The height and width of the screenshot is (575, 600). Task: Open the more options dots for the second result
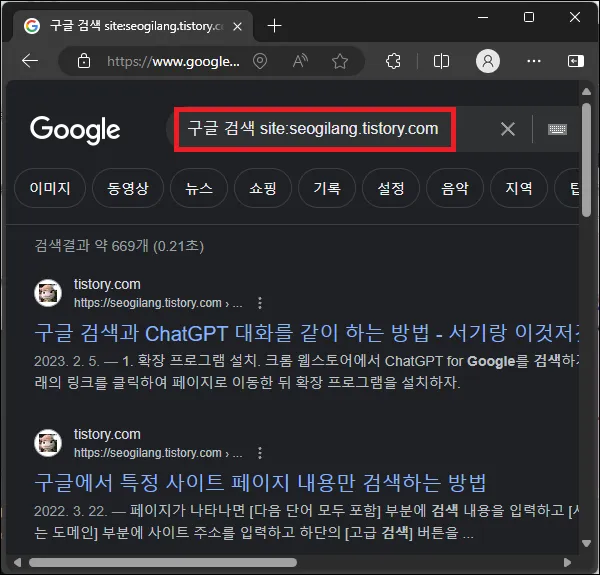pyautogui.click(x=260, y=453)
